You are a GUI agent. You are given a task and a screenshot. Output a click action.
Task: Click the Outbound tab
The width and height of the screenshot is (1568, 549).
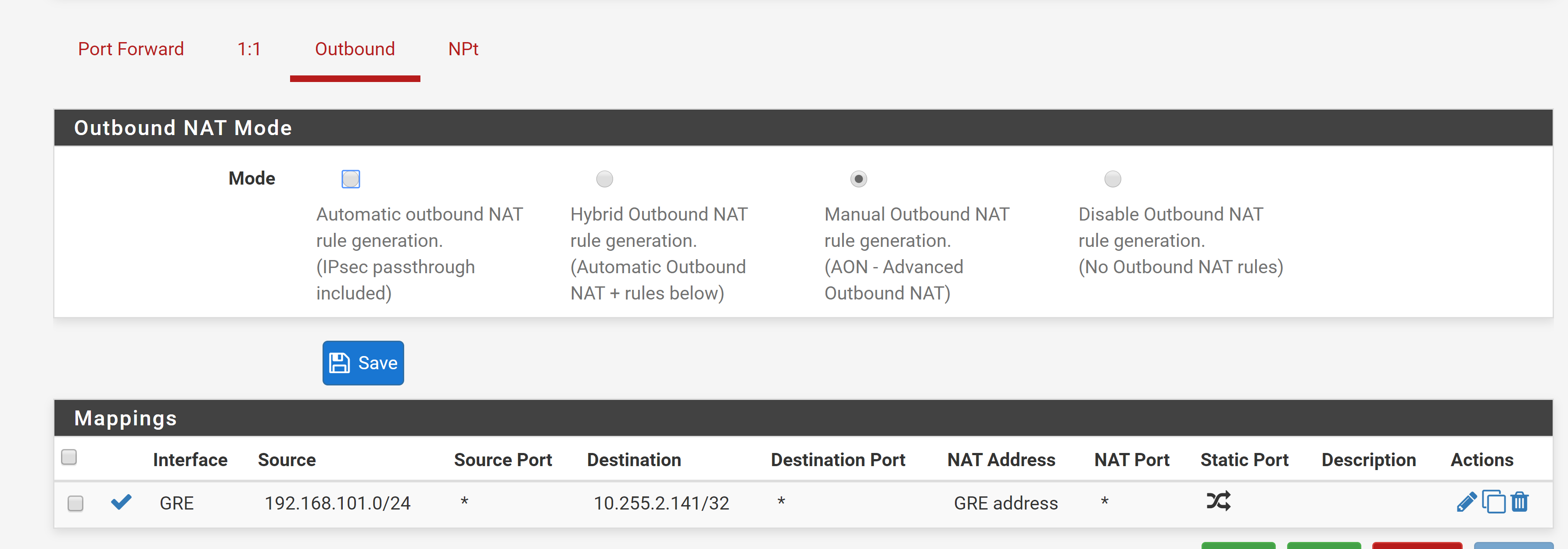click(x=355, y=49)
